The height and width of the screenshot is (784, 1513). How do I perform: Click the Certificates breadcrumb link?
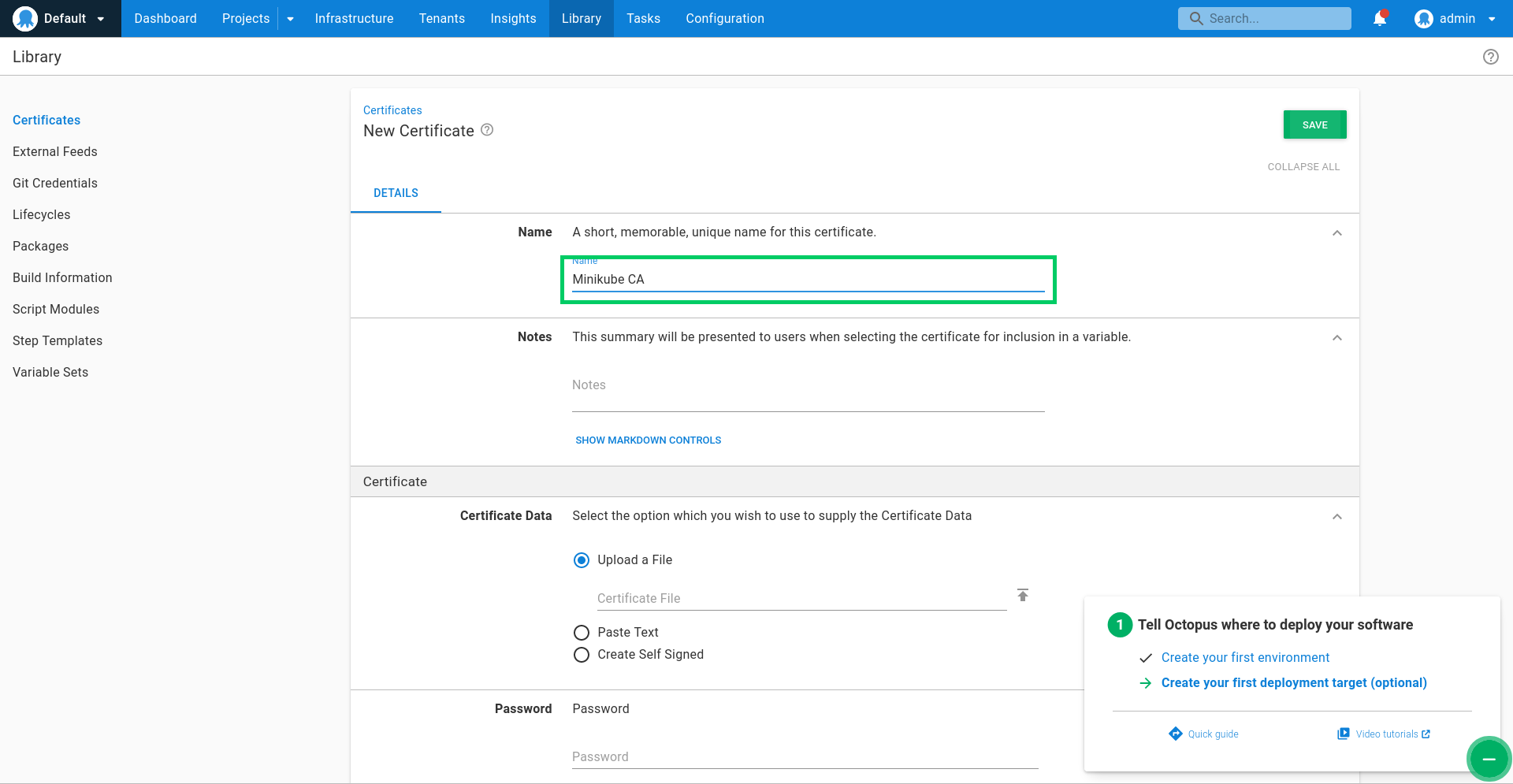[x=392, y=110]
